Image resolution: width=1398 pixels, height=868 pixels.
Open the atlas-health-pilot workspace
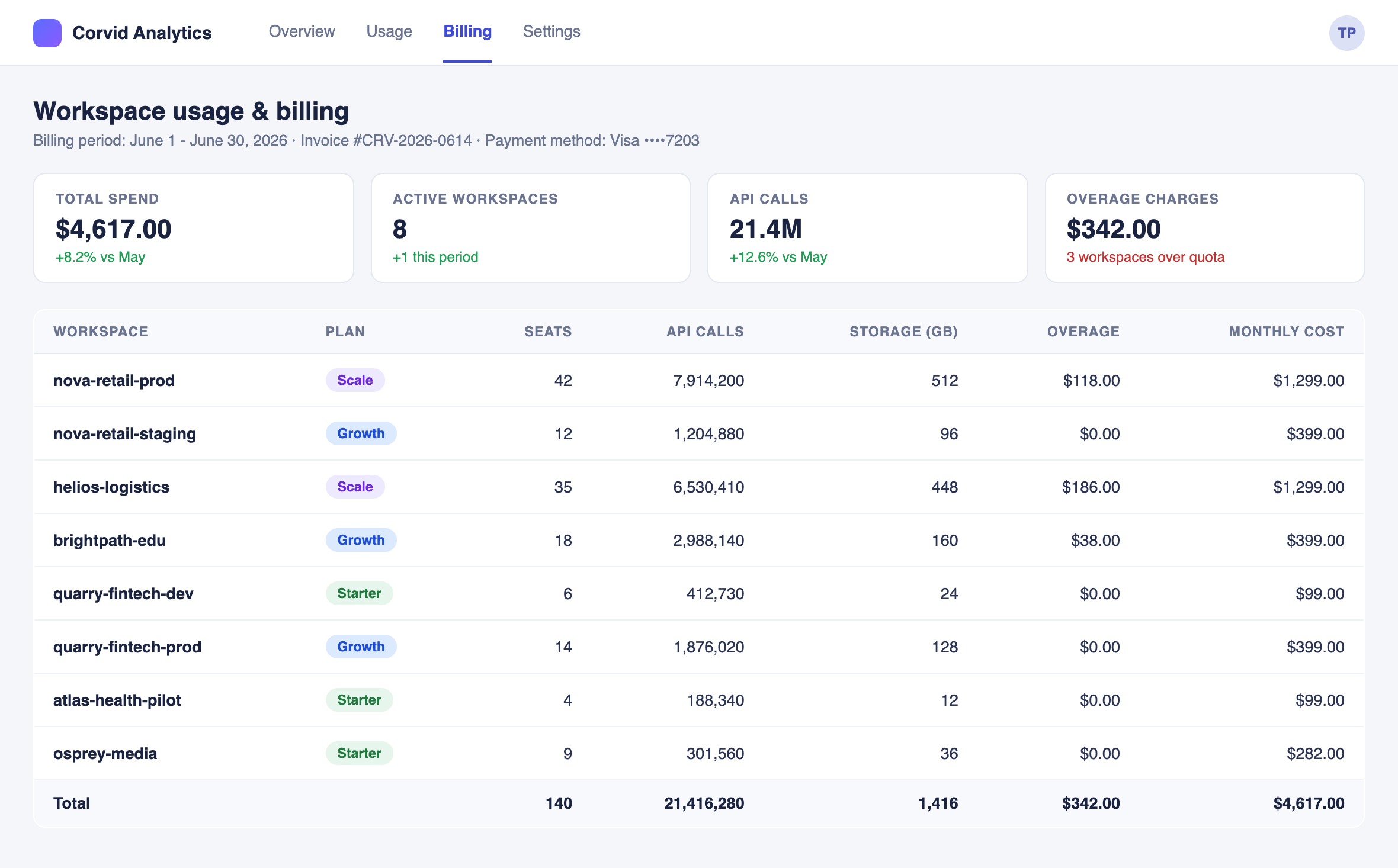(117, 700)
